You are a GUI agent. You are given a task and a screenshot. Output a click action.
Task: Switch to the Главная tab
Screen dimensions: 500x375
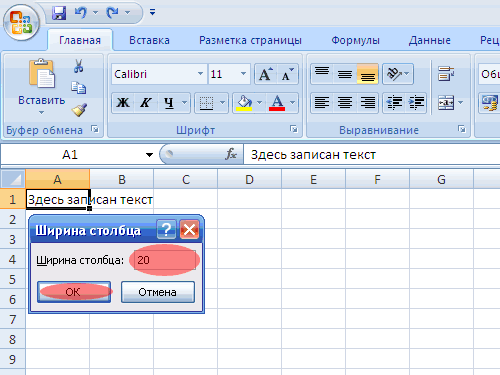pyautogui.click(x=80, y=40)
